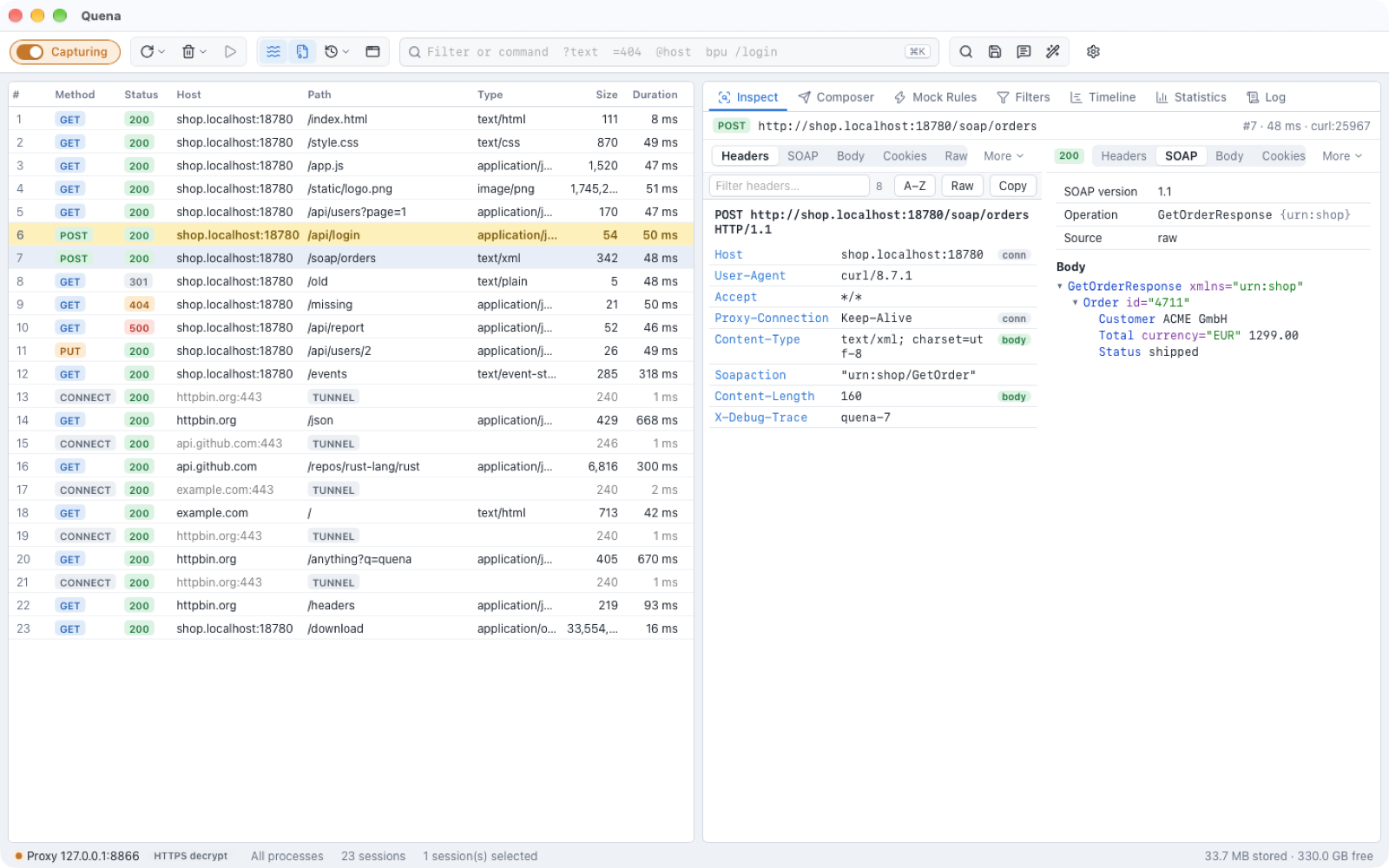Image resolution: width=1389 pixels, height=868 pixels.
Task: Toggle Raw headers view
Action: (963, 186)
